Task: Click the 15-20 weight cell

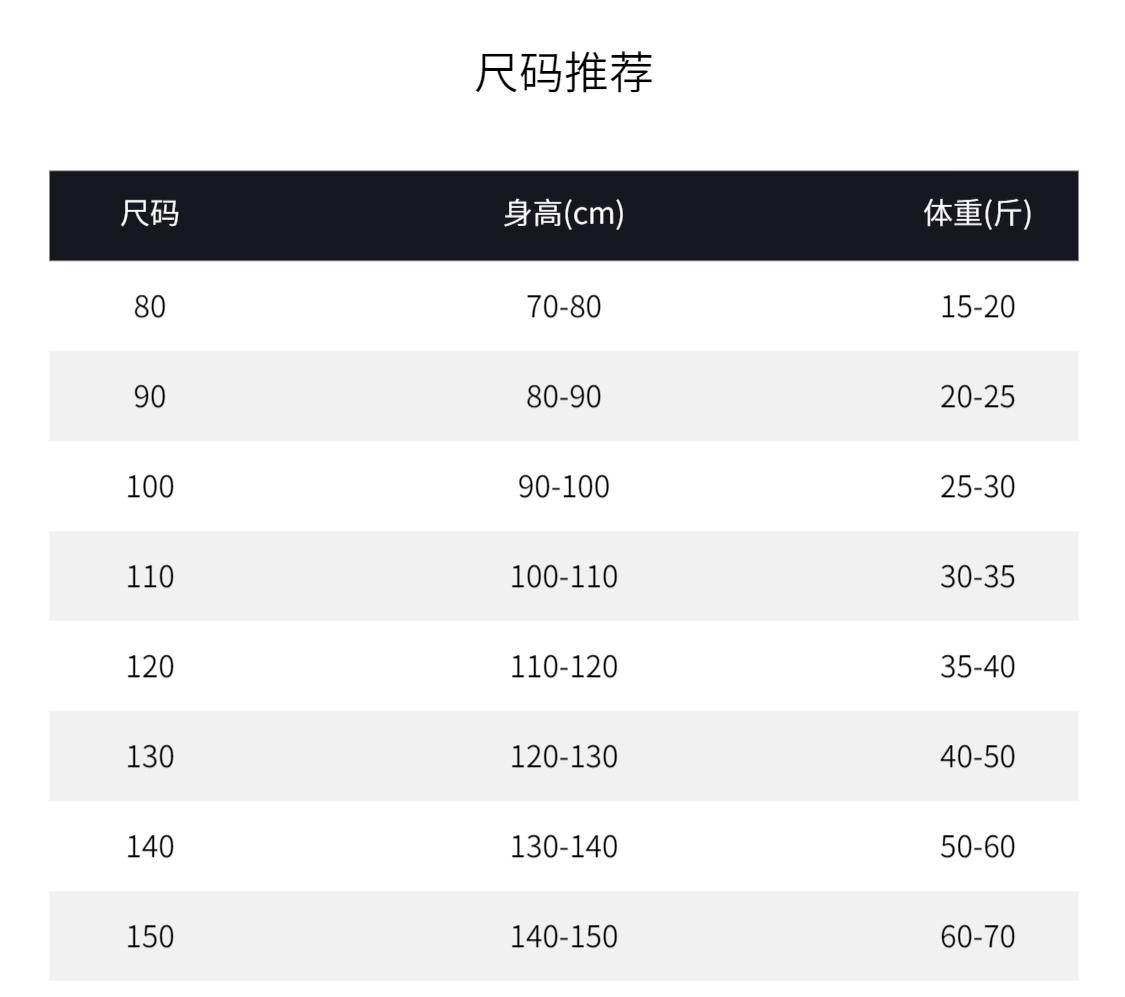Action: (977, 307)
